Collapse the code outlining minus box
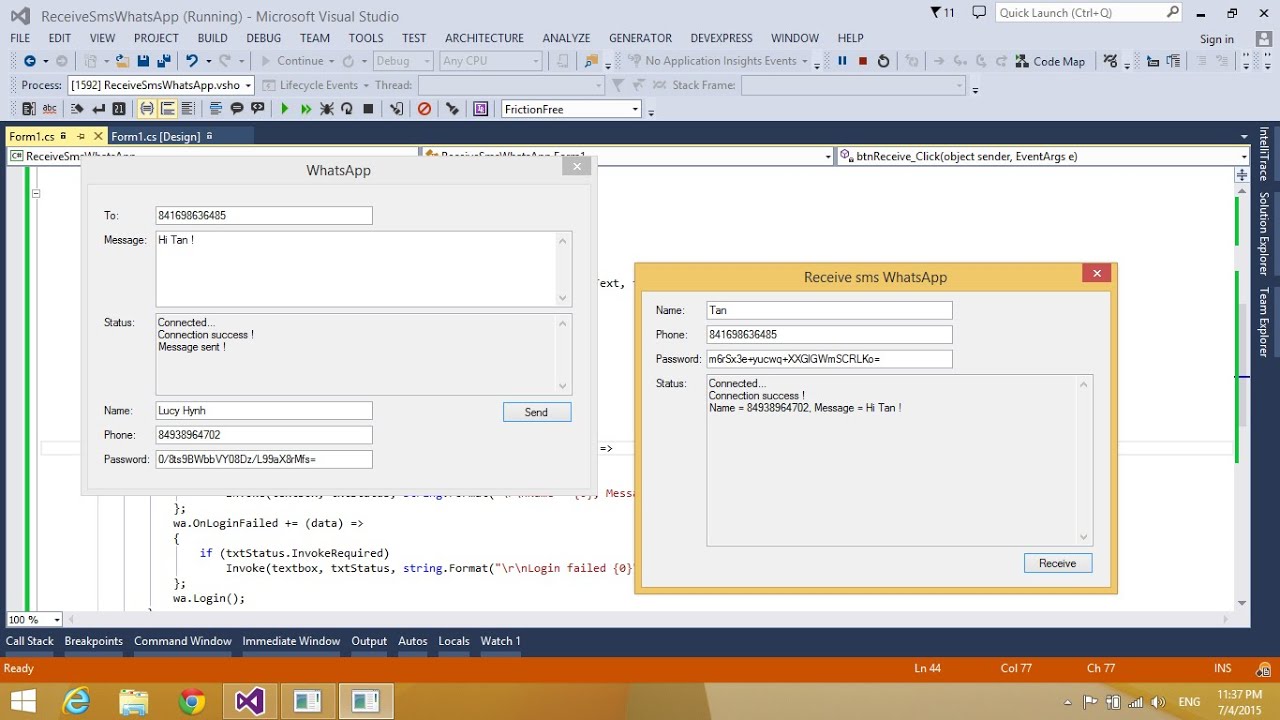1280x720 pixels. click(x=35, y=194)
